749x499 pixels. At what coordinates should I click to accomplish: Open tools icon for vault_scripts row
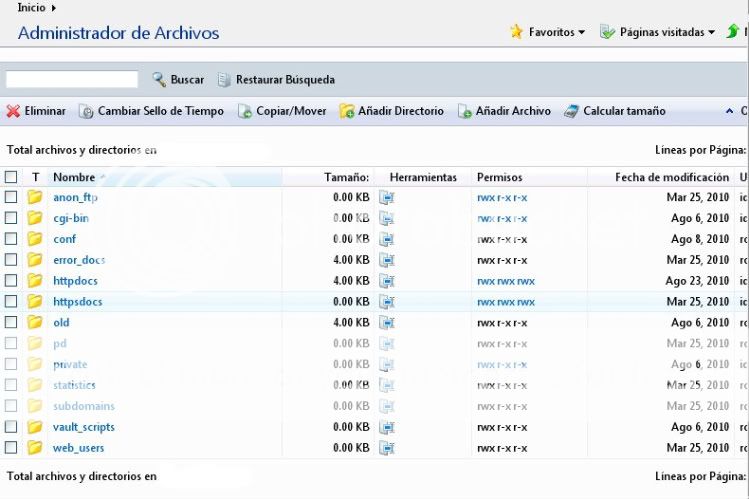387,427
